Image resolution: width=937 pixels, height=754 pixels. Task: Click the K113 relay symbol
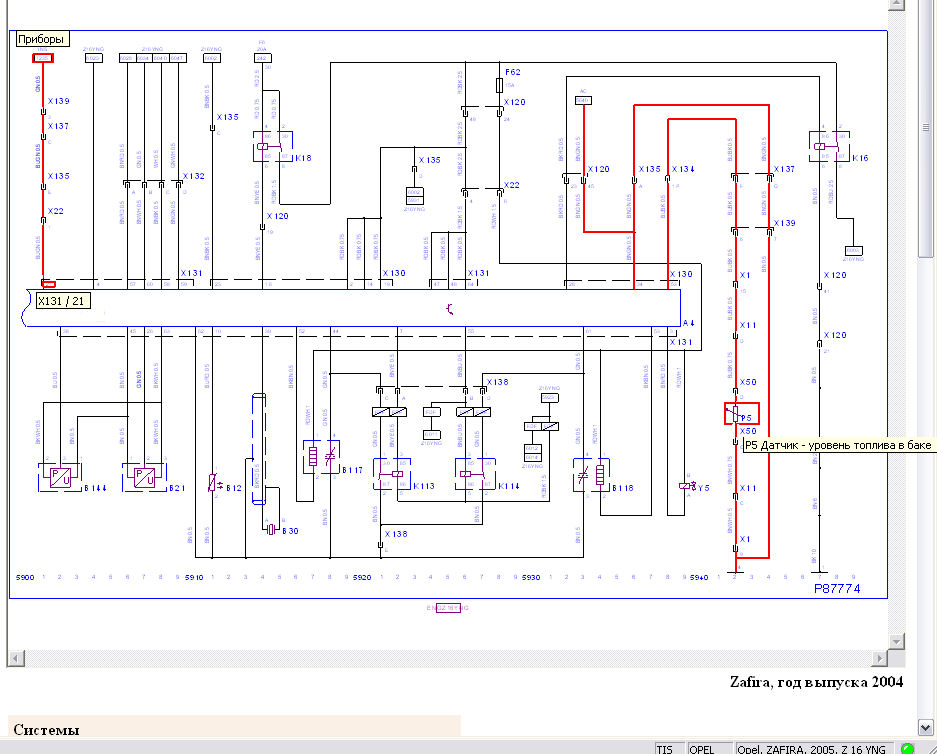tap(392, 474)
